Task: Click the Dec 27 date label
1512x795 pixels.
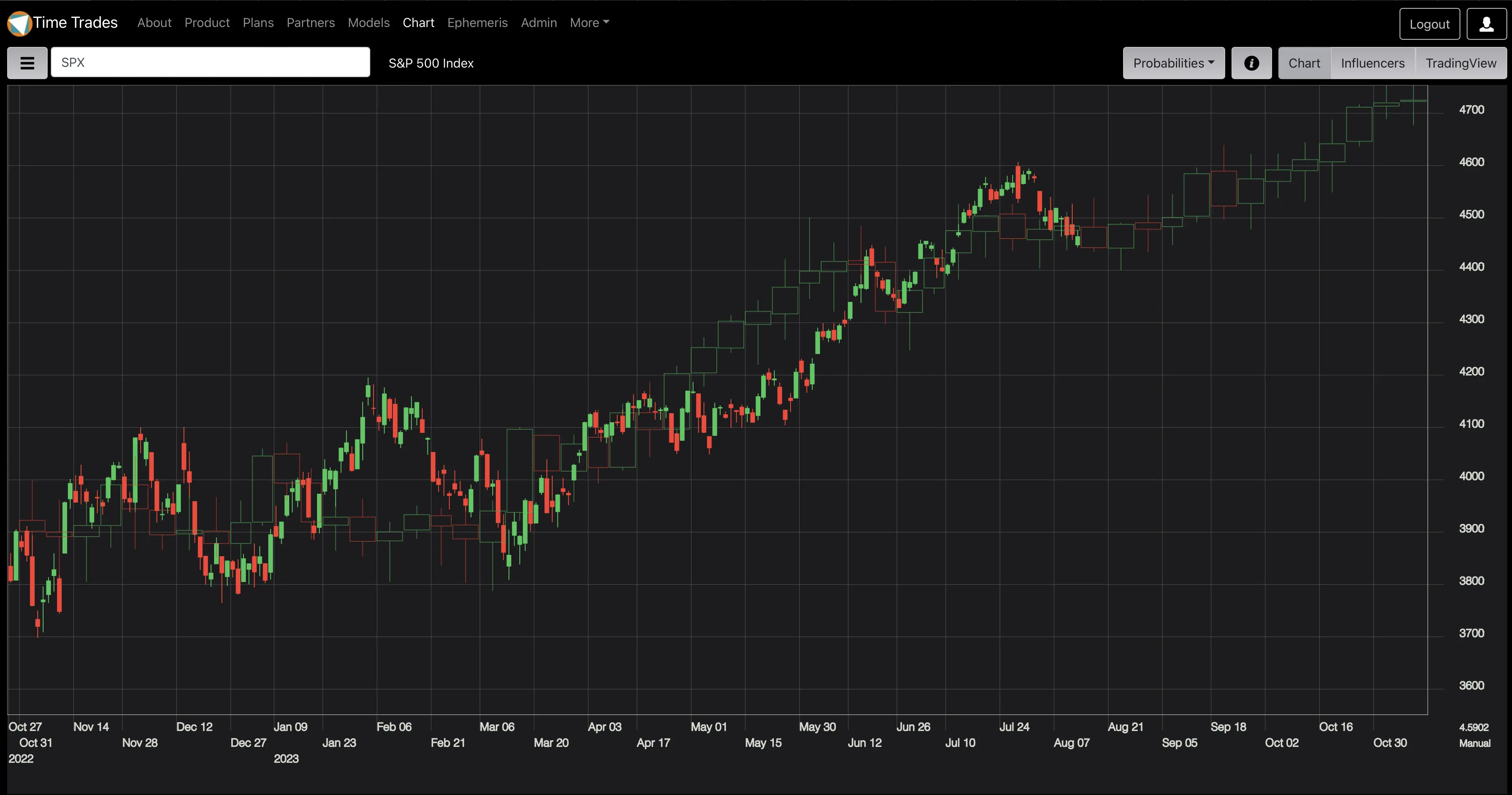Action: click(x=248, y=743)
